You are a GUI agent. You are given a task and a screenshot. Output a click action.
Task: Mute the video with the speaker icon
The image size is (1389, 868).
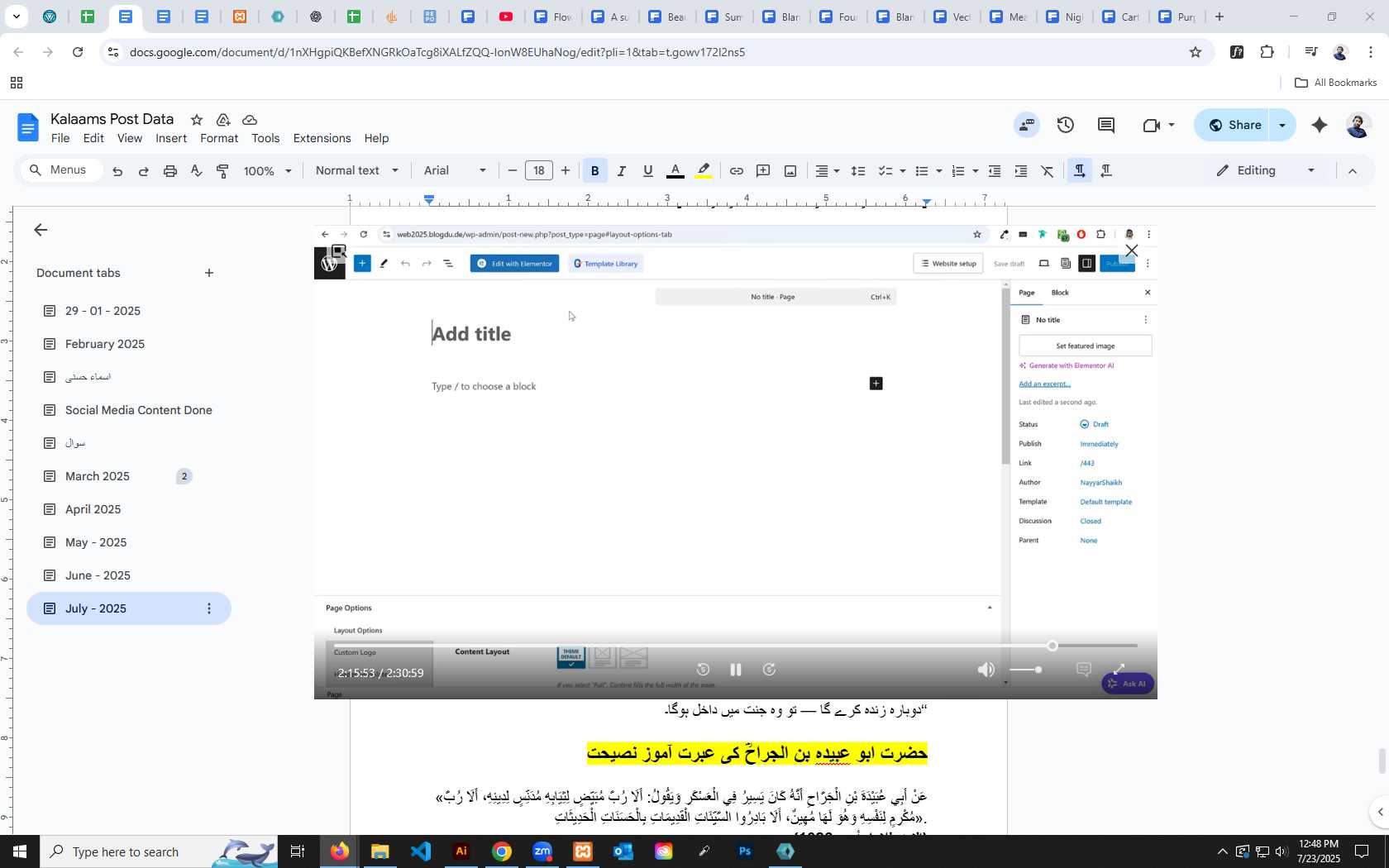point(986,670)
